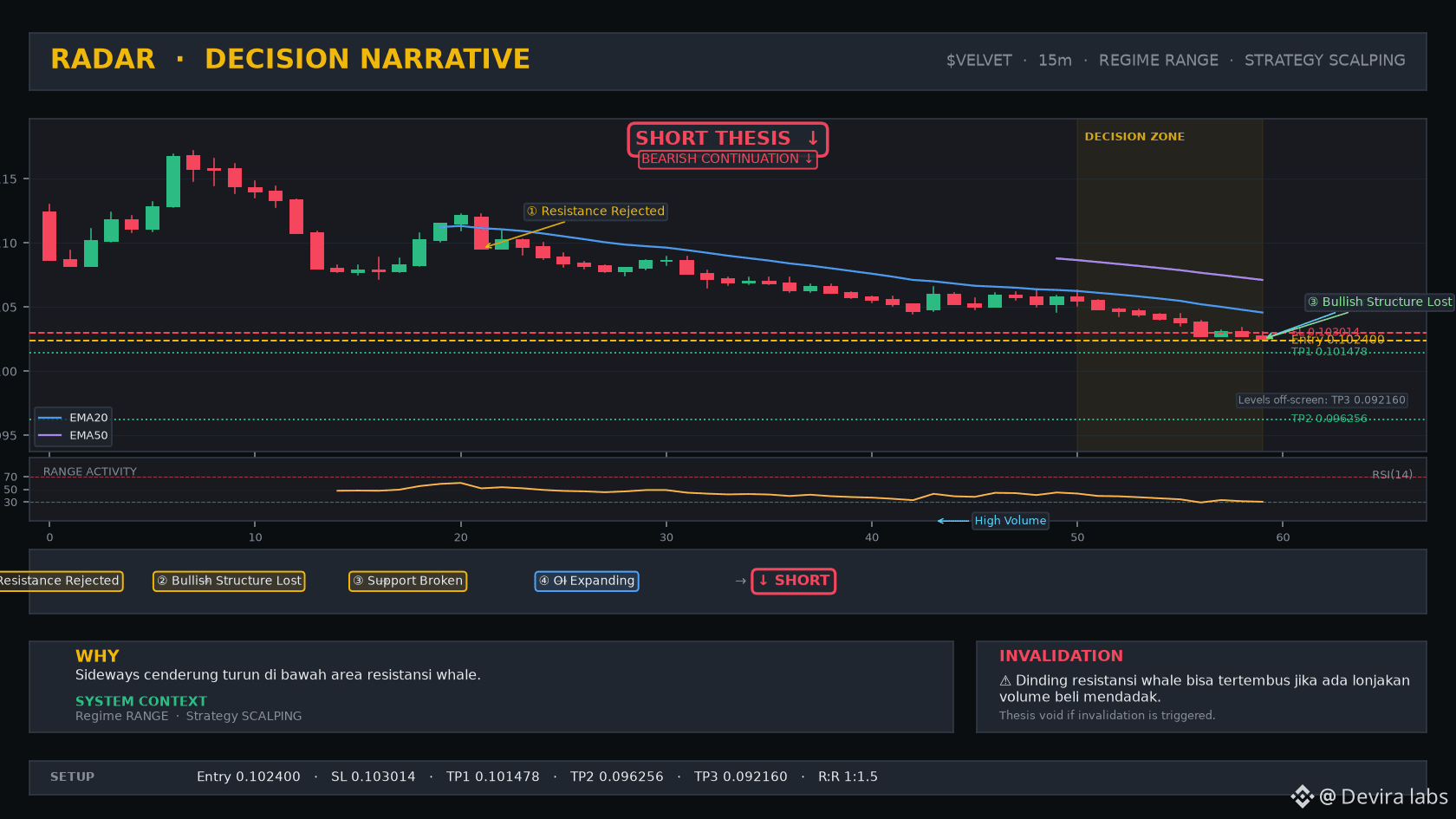Click the Levels off-screen TP3 0.092160 note

[x=1322, y=400]
